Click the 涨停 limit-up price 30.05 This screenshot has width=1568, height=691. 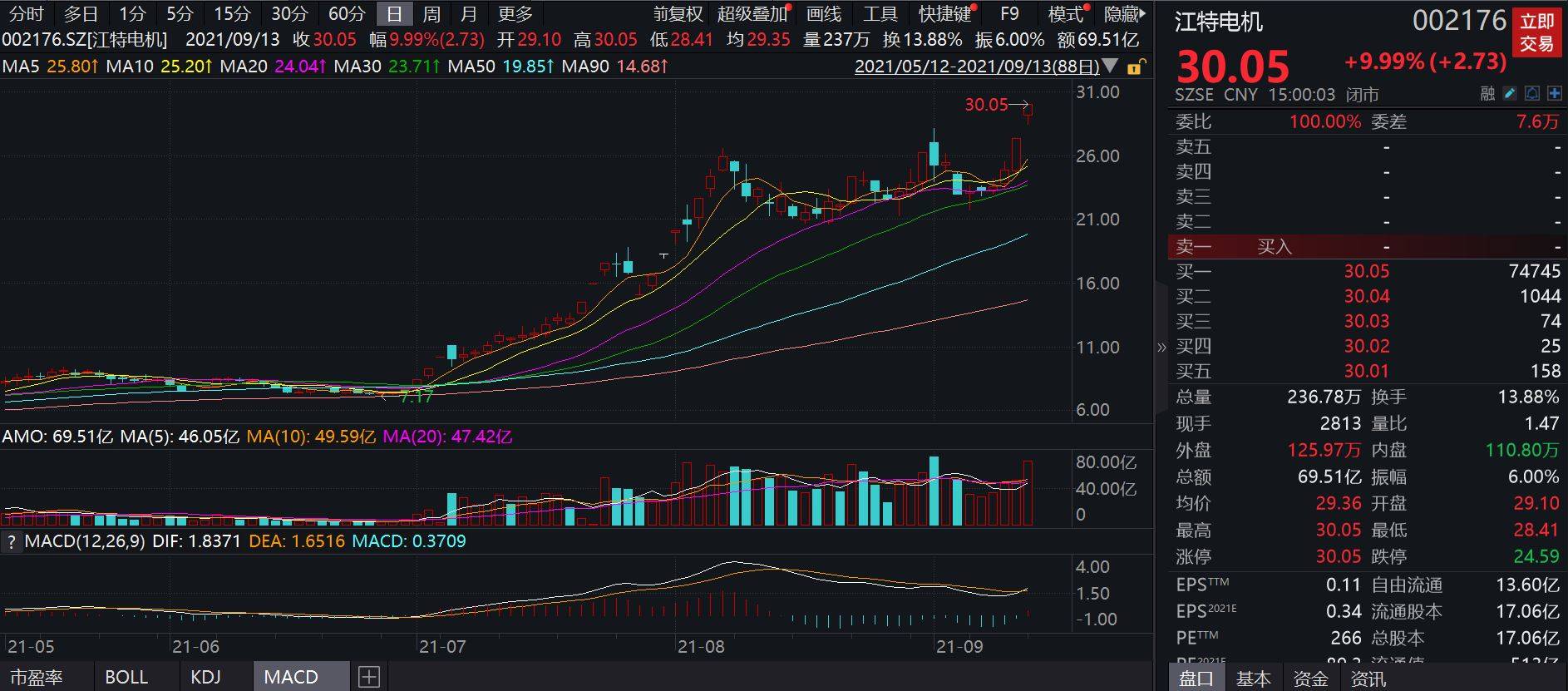[x=1339, y=556]
